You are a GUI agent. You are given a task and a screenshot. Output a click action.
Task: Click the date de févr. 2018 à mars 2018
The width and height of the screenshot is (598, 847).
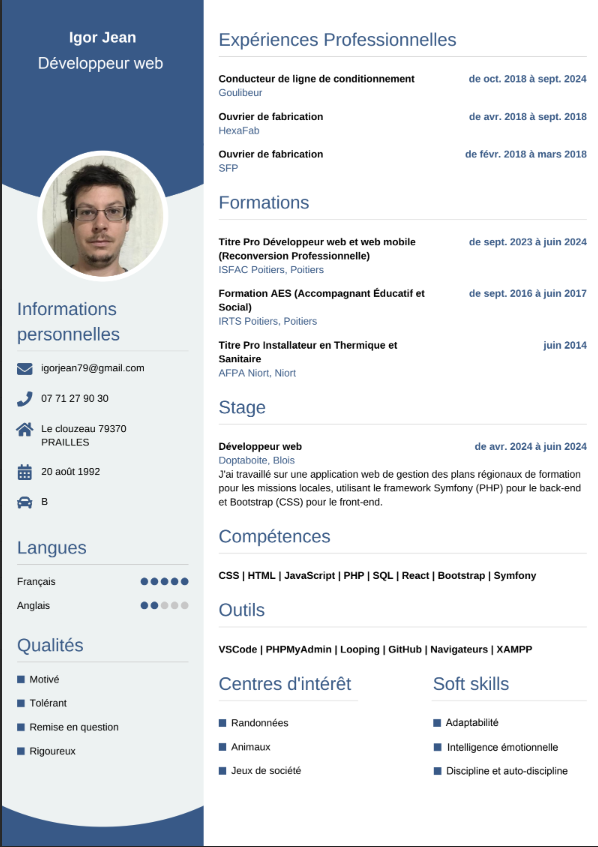(x=526, y=154)
